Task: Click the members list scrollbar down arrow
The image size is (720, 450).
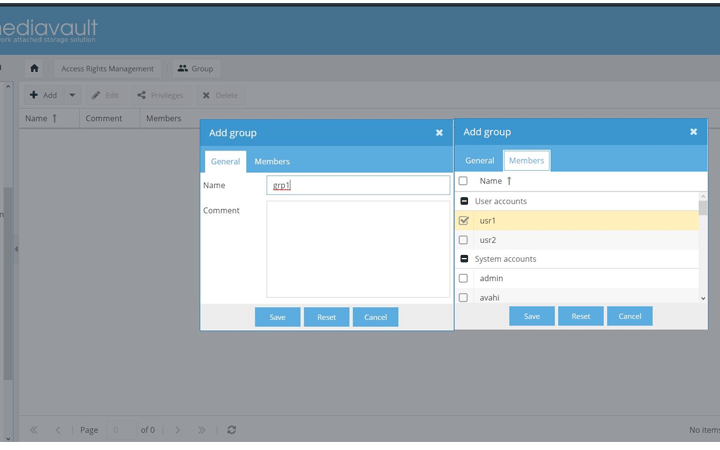Action: pyautogui.click(x=703, y=298)
